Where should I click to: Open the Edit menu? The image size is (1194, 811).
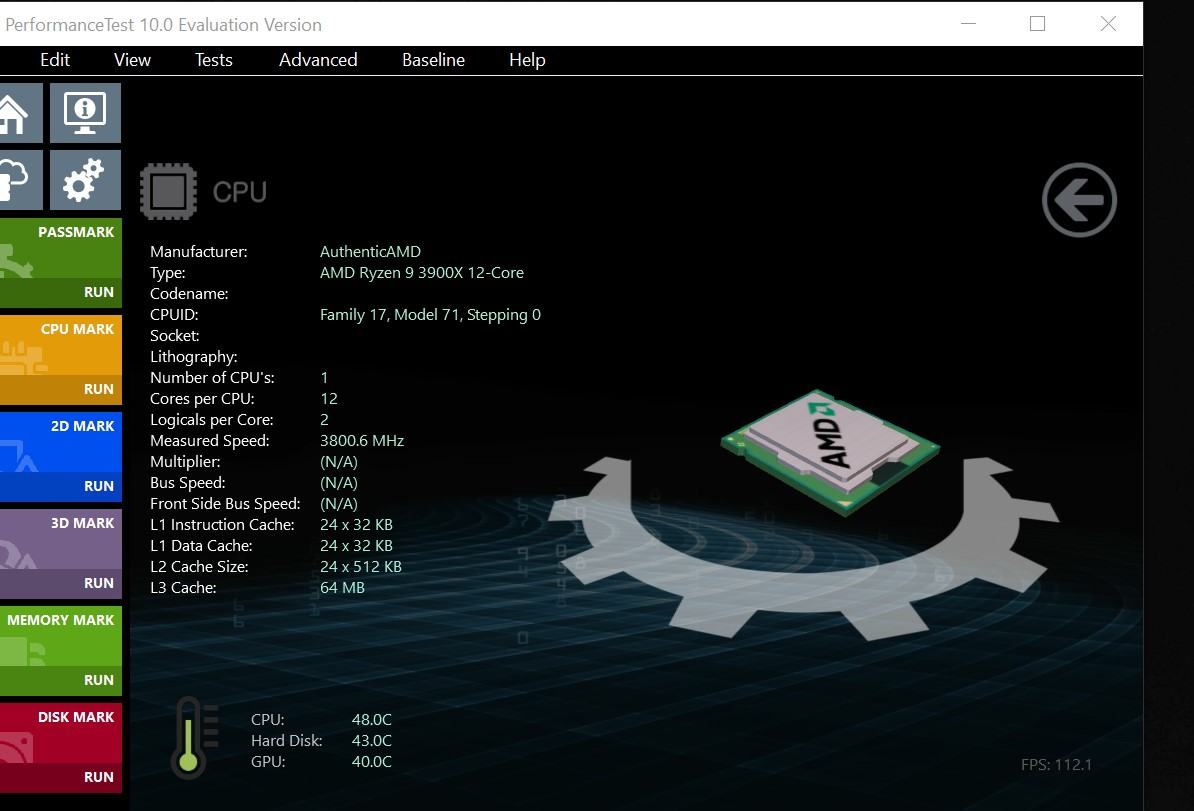55,60
